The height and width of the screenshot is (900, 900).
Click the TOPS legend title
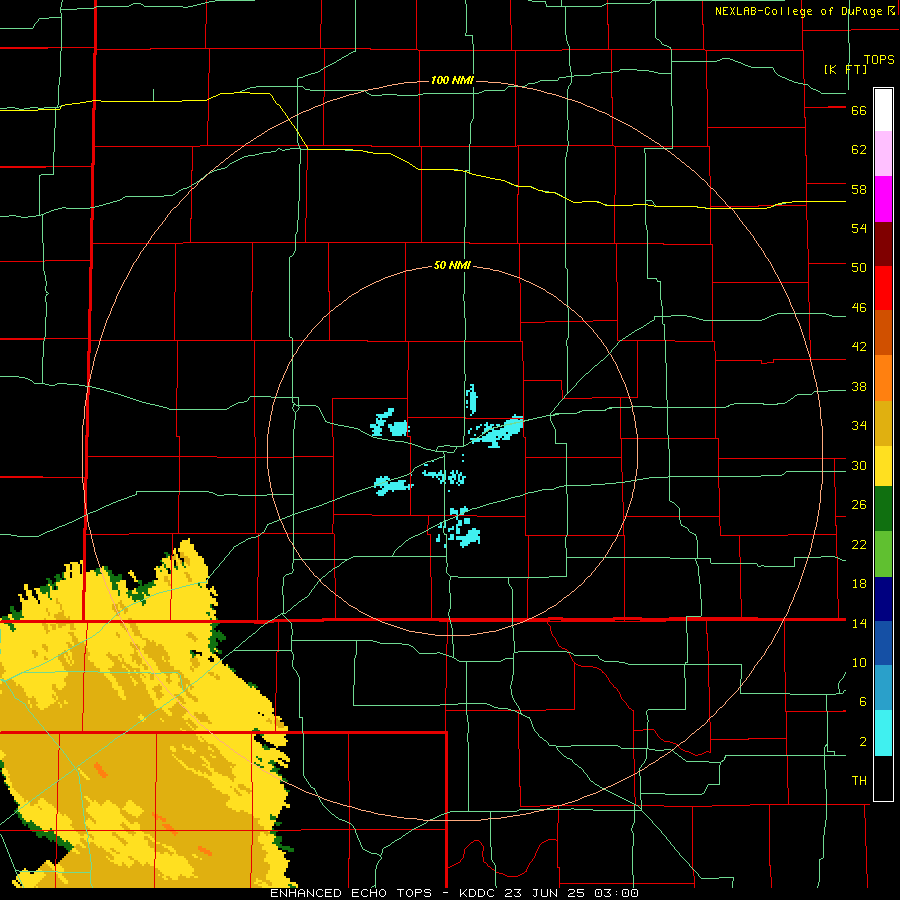tap(879, 59)
